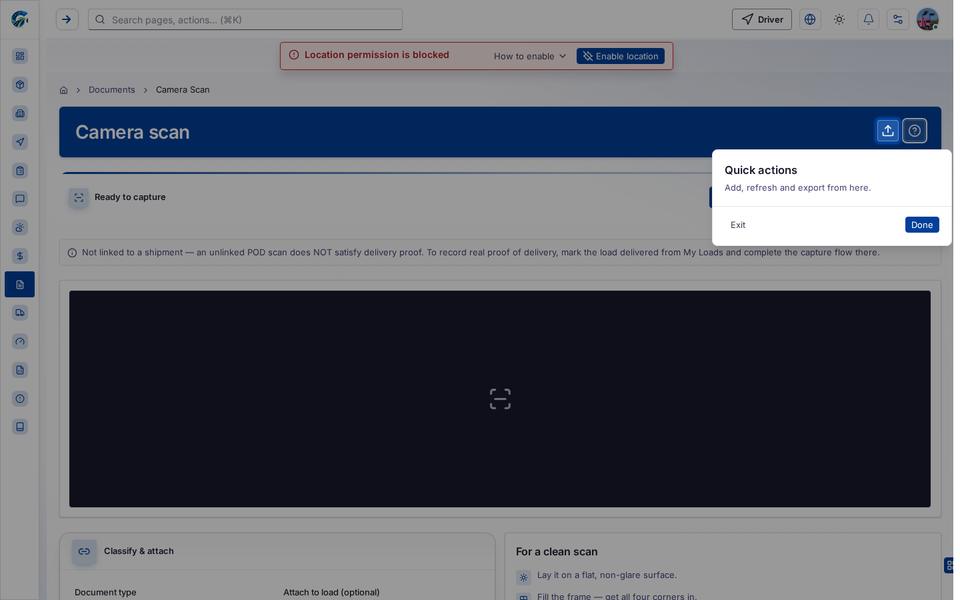Open the dashboard grid icon in sidebar
Image resolution: width=960 pixels, height=600 pixels.
20,56
